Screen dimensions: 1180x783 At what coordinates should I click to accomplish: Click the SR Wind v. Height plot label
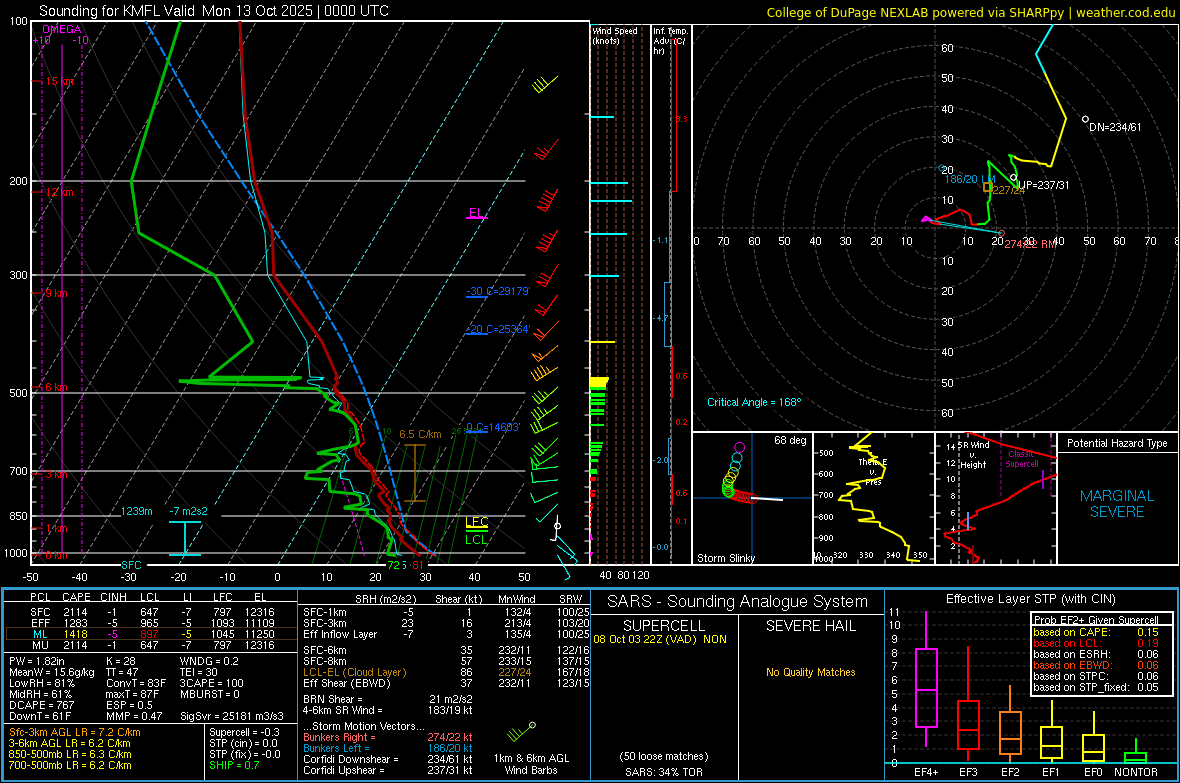tap(973, 455)
